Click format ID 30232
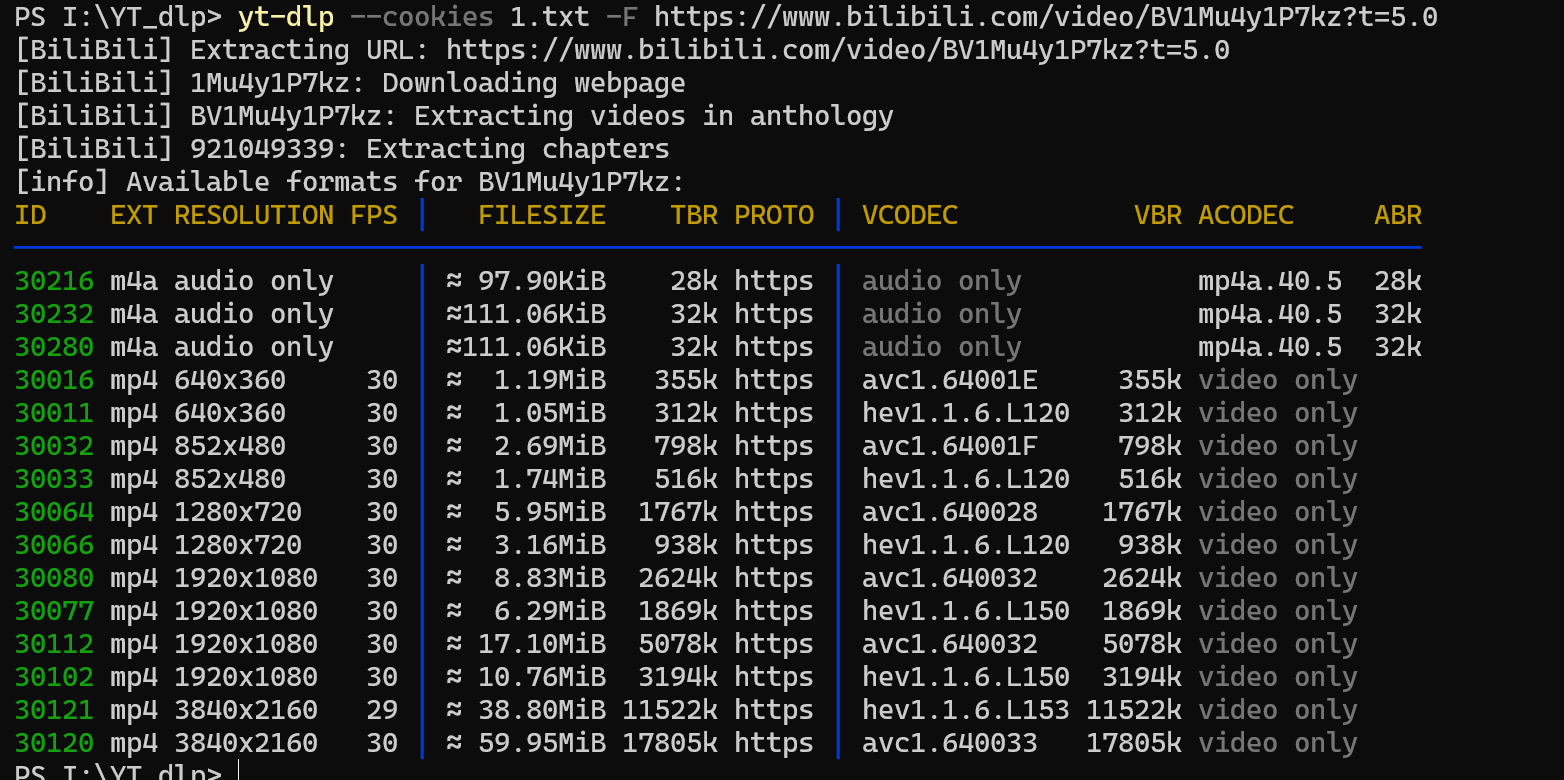Screen dimensions: 1564x780 tap(54, 314)
